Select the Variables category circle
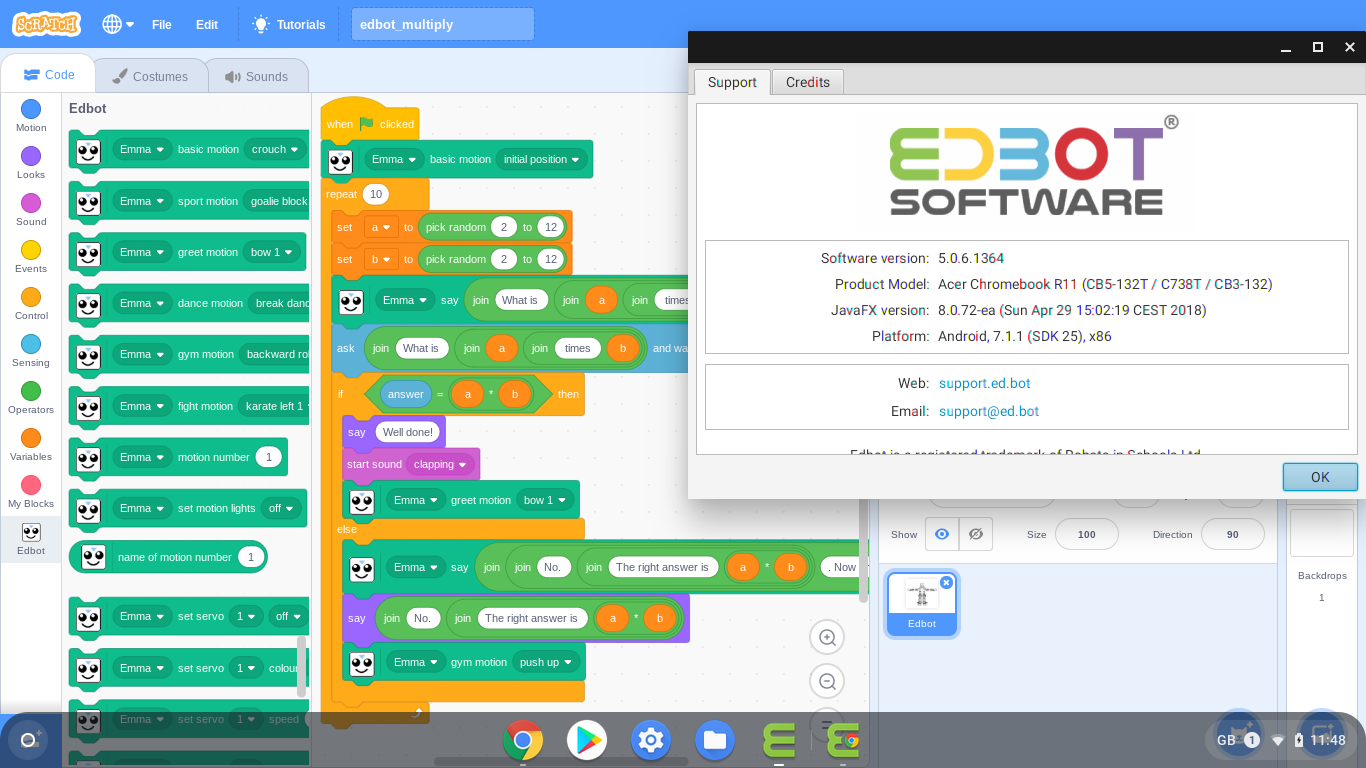 (x=31, y=437)
